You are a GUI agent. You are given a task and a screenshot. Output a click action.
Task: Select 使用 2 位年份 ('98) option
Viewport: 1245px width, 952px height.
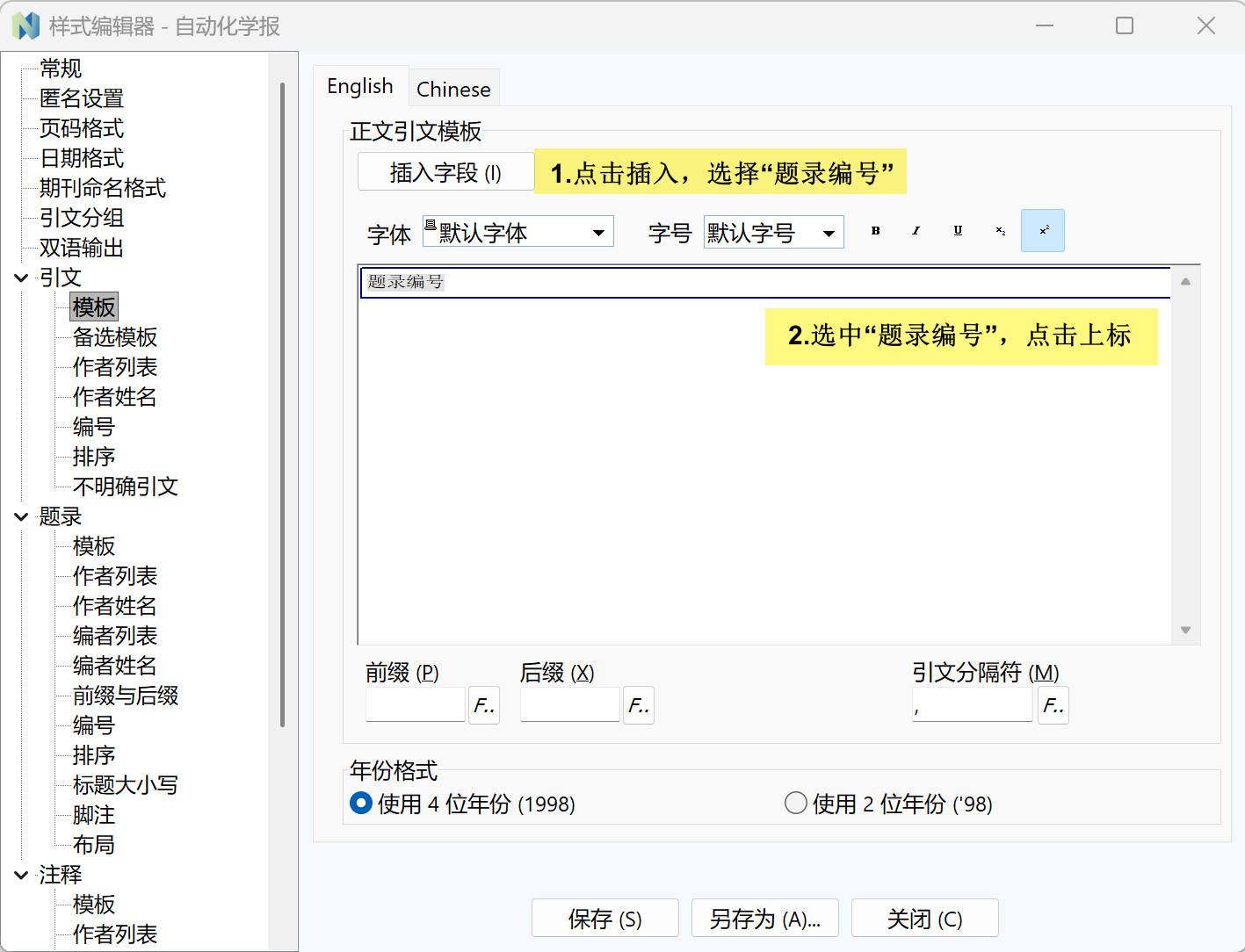click(795, 802)
